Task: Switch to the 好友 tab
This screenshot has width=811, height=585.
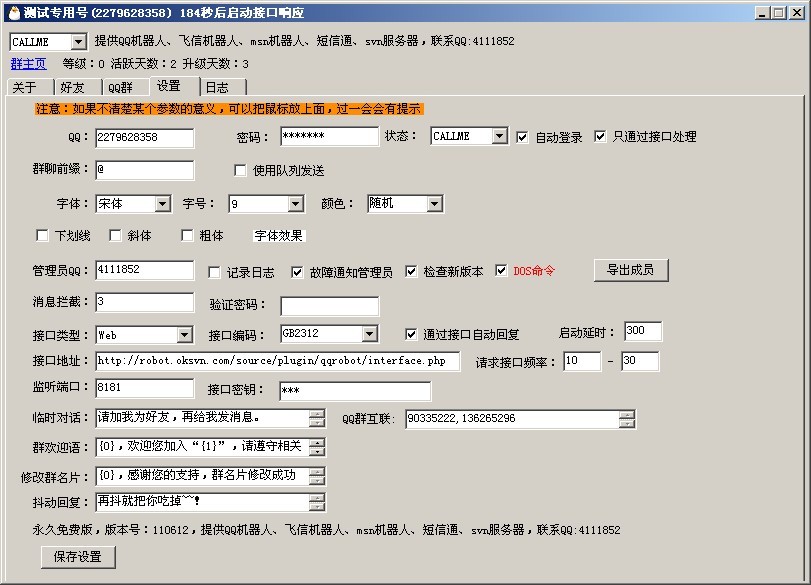Action: [x=70, y=87]
